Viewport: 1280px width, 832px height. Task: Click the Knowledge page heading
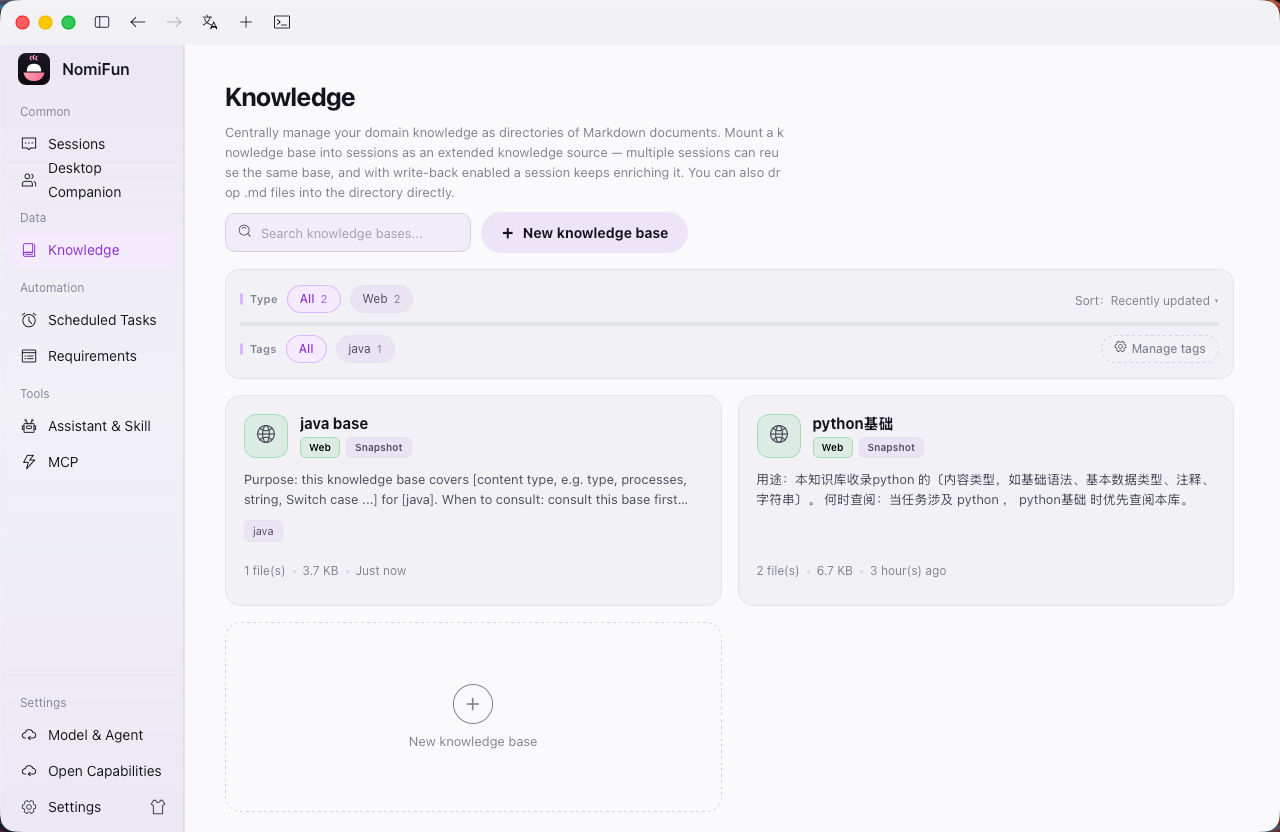pos(290,97)
